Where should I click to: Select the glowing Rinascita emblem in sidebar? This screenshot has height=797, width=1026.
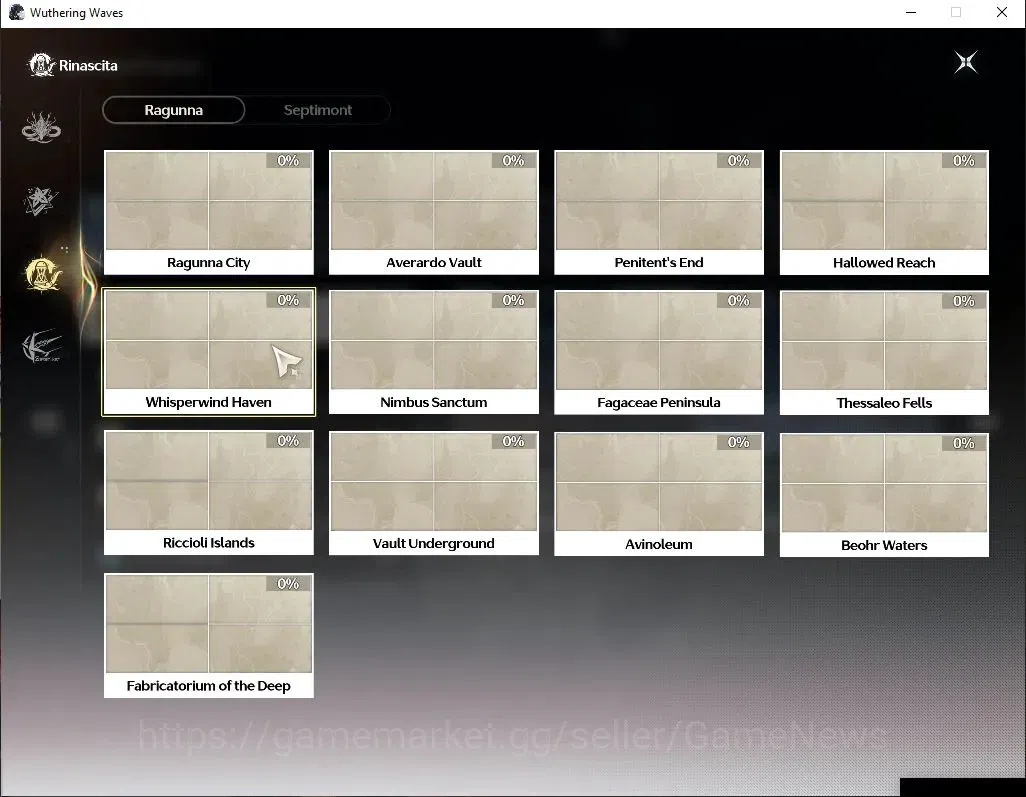pyautogui.click(x=43, y=274)
